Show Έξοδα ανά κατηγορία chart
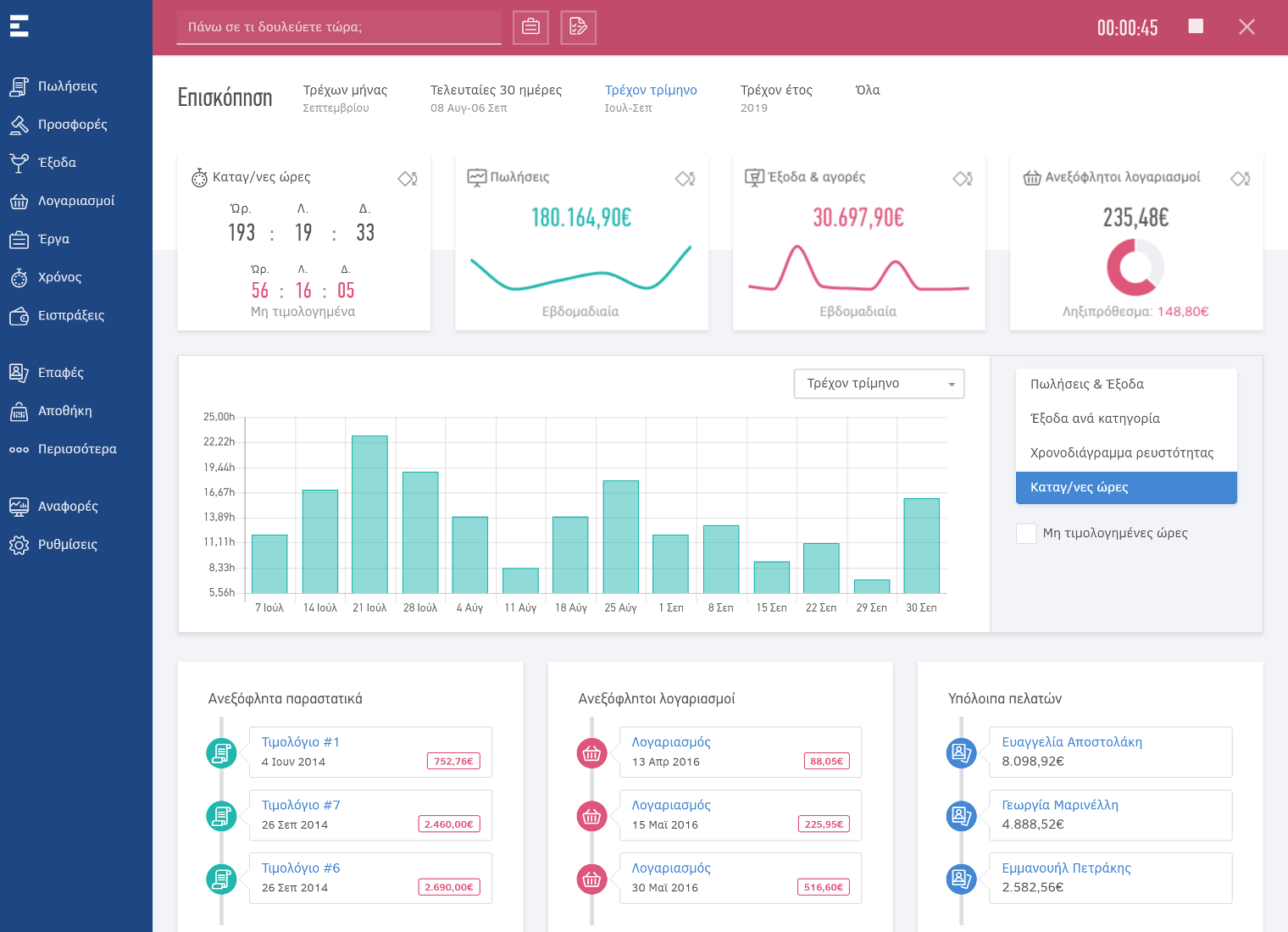Image resolution: width=1288 pixels, height=932 pixels. tap(1126, 419)
